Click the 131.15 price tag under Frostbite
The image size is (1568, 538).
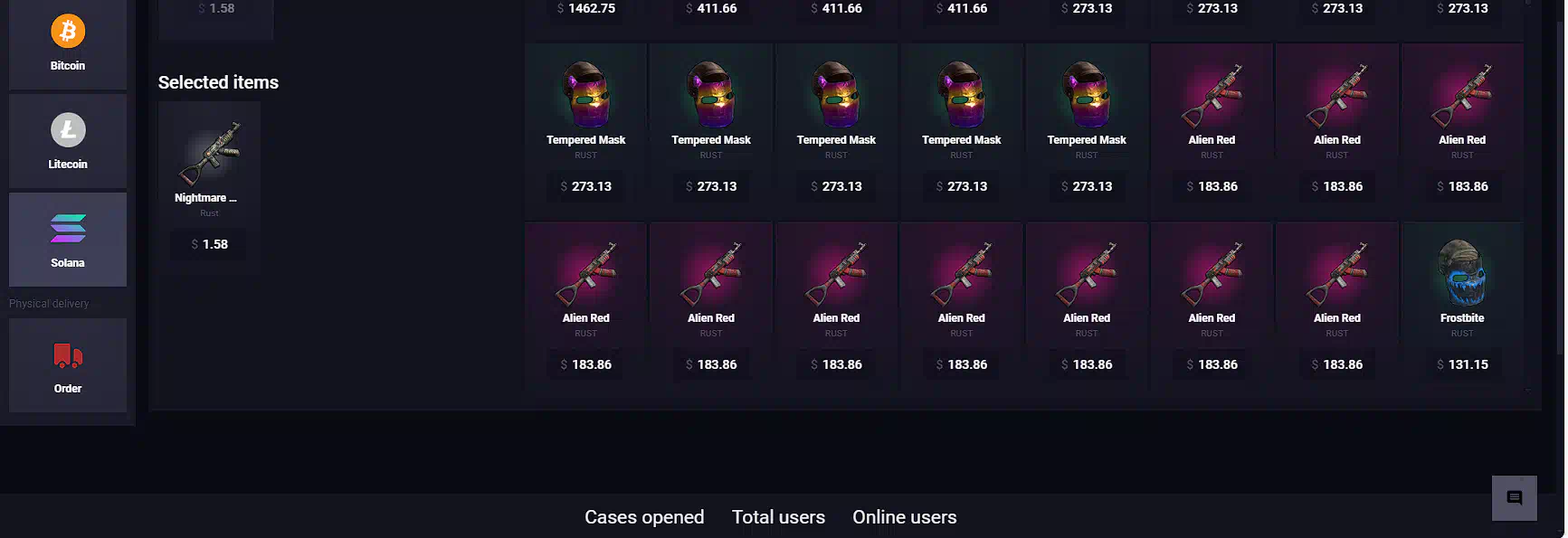click(x=1462, y=364)
